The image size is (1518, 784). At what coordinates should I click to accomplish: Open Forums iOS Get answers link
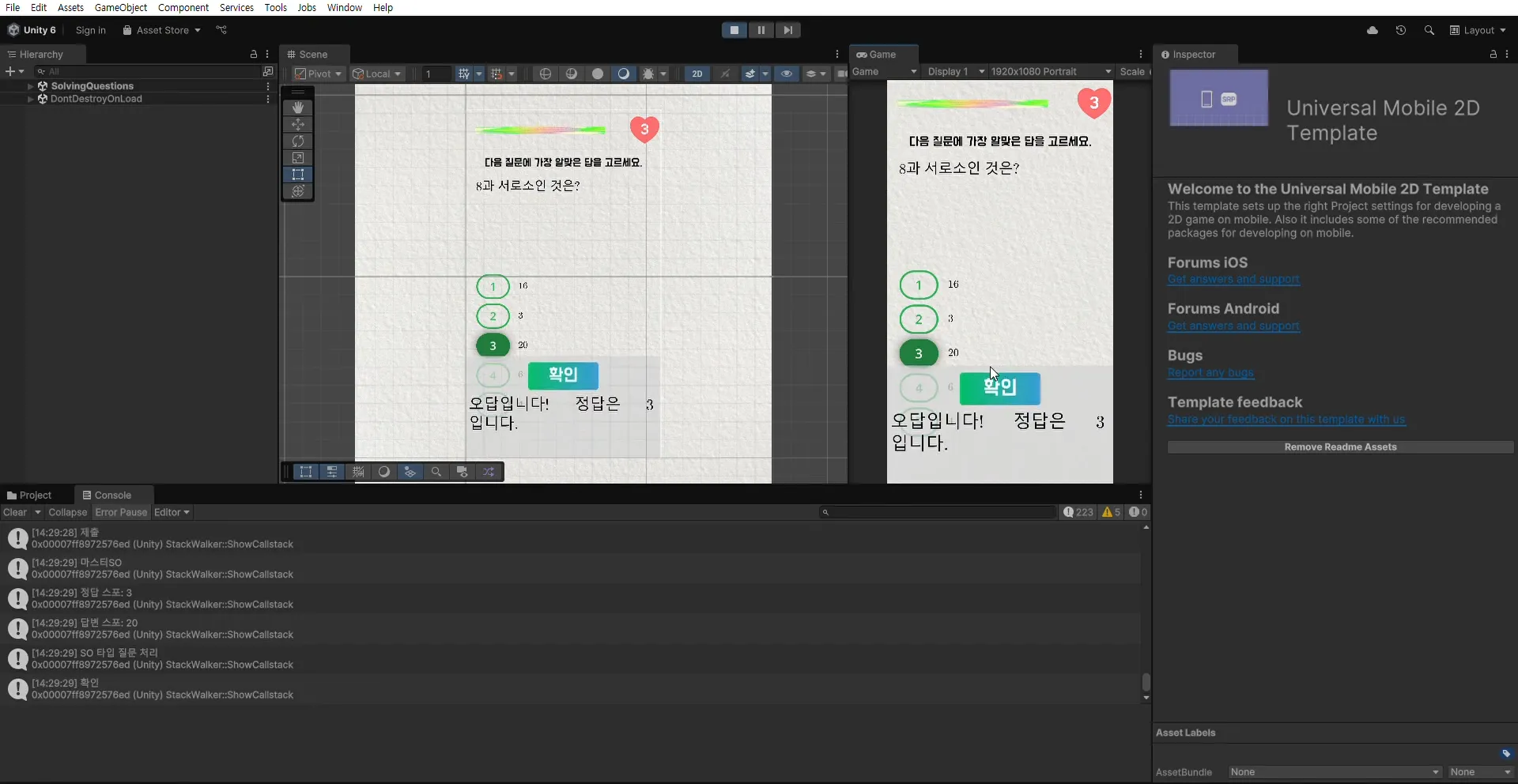(1233, 279)
